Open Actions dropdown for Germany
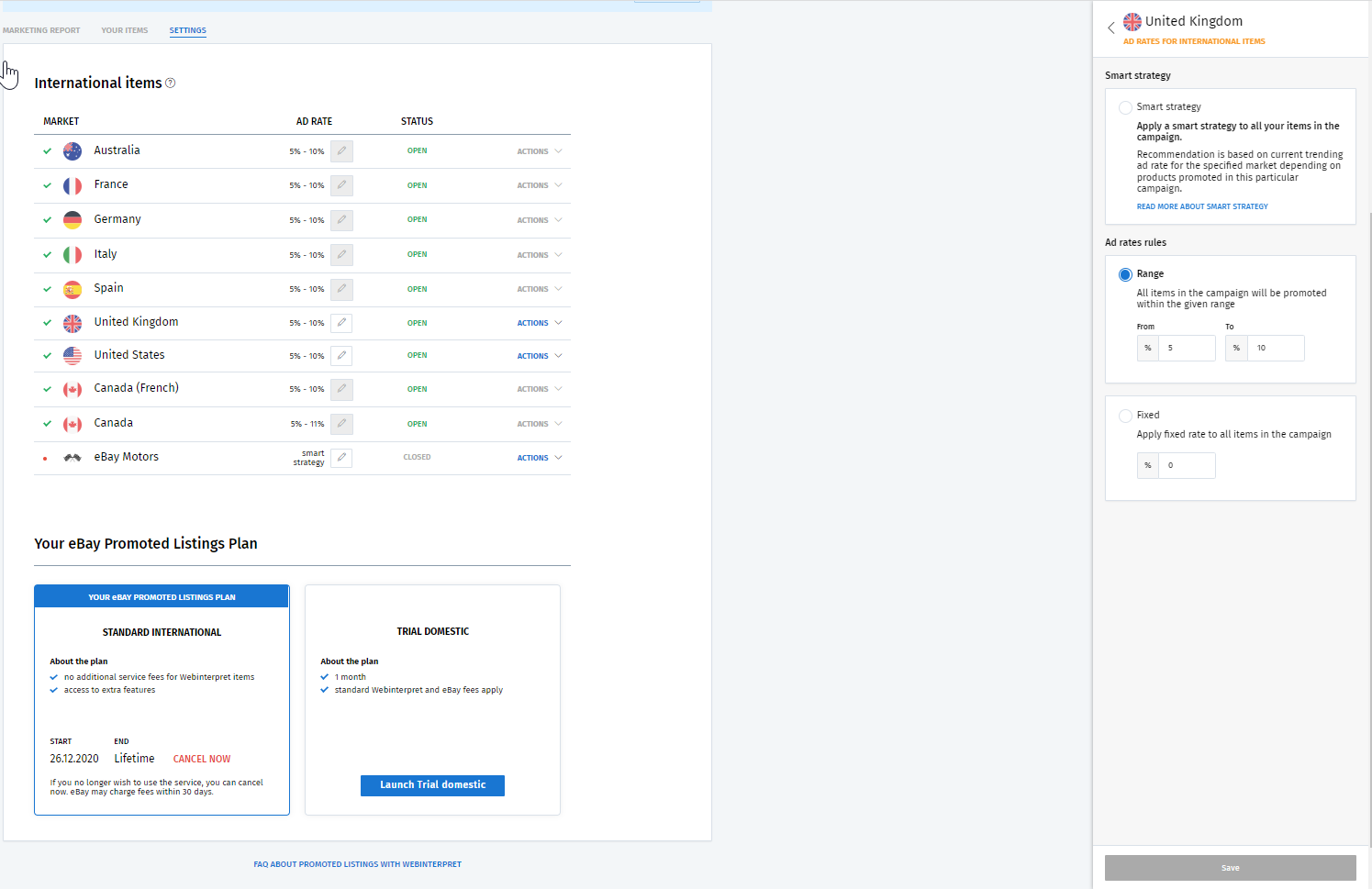 pyautogui.click(x=540, y=220)
